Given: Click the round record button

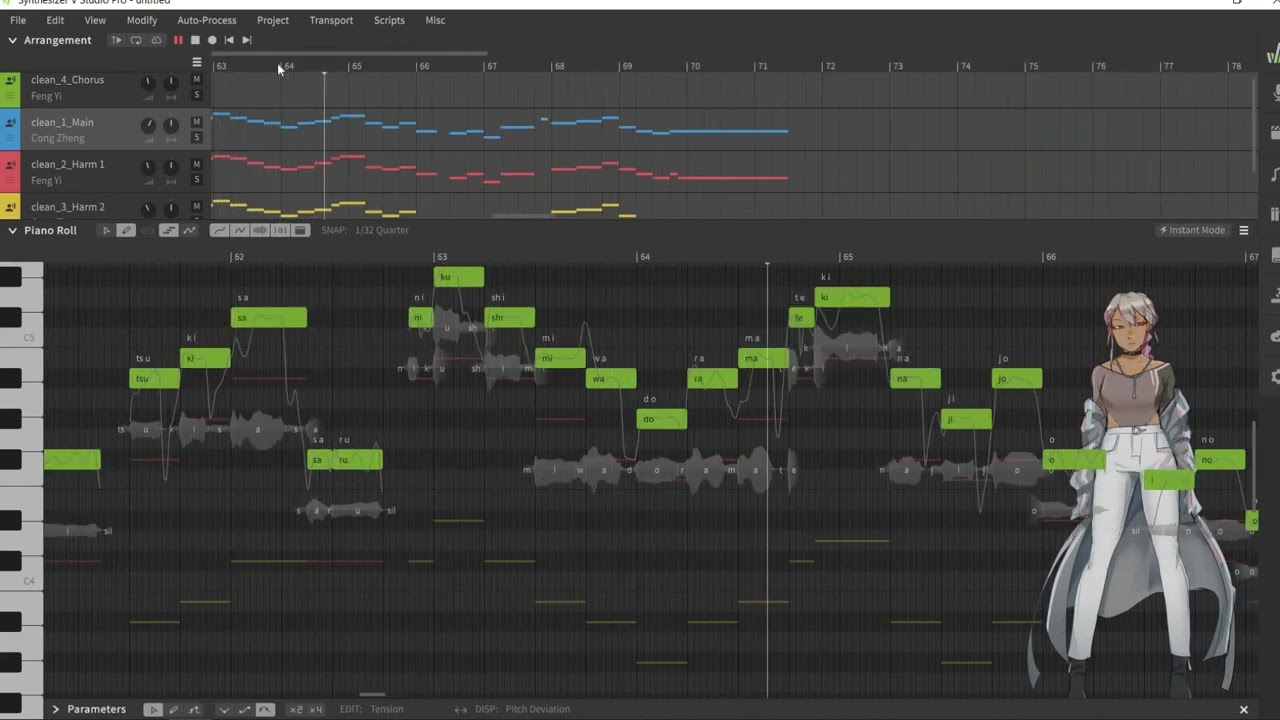Looking at the screenshot, I should 212,40.
